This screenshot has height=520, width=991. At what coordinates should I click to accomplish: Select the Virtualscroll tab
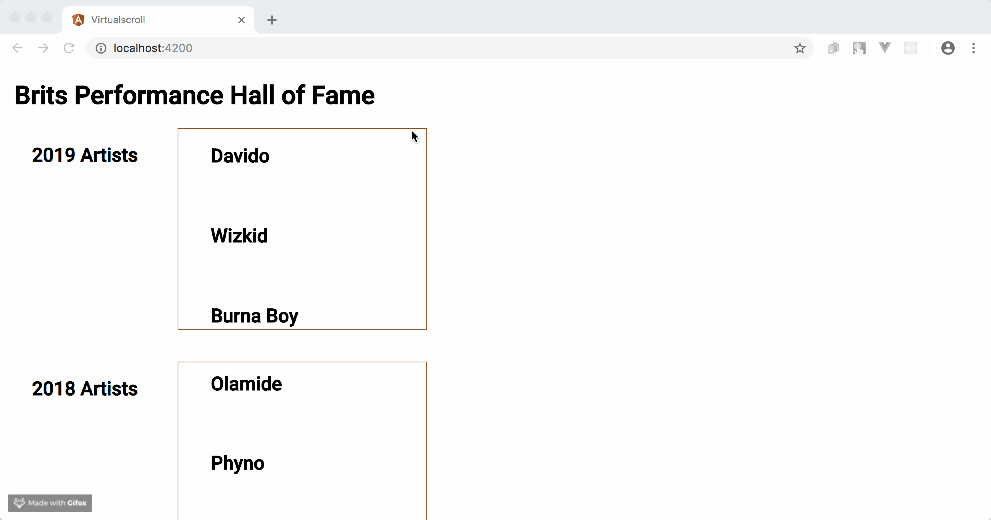click(x=150, y=20)
